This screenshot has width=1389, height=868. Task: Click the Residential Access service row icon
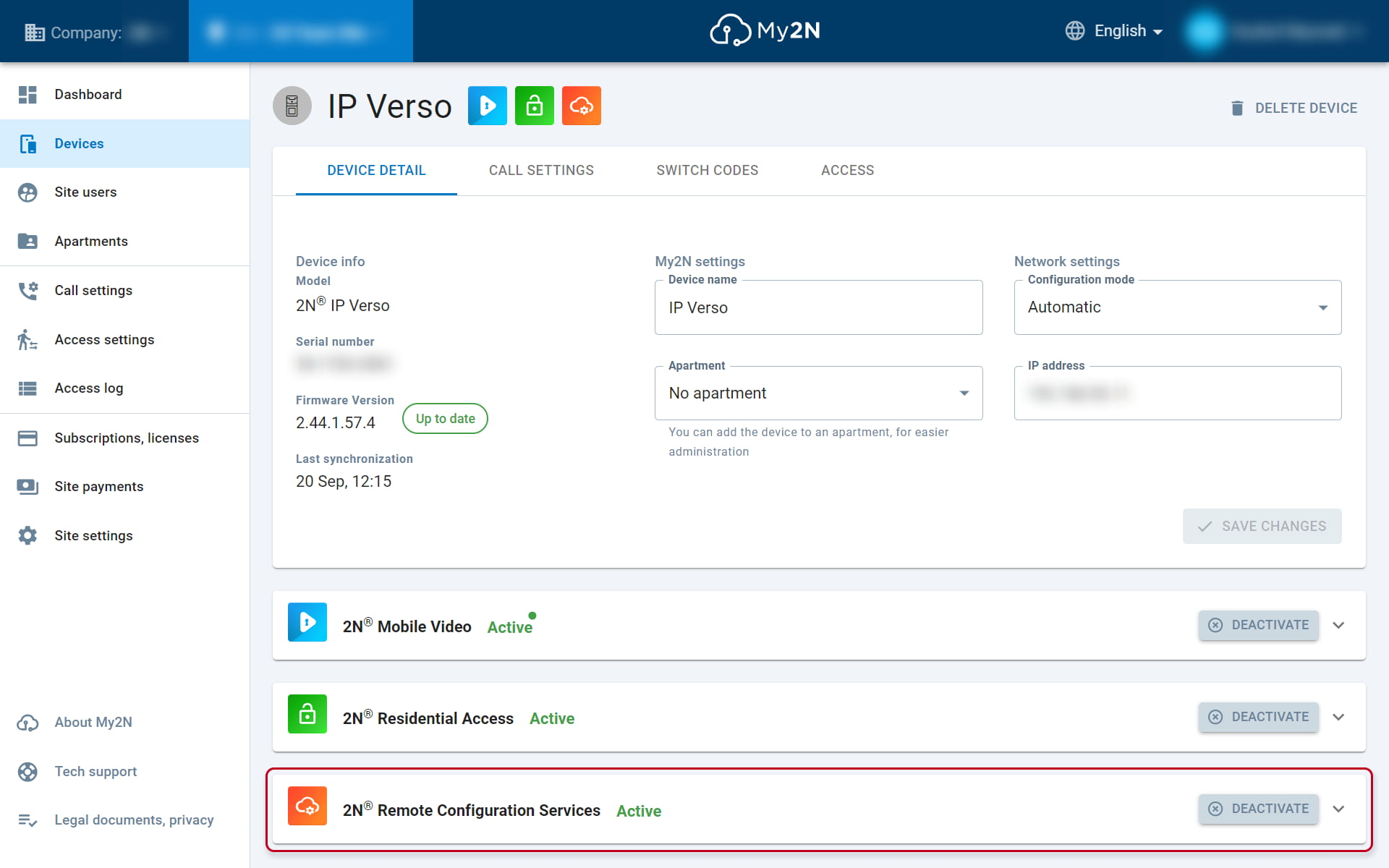click(307, 714)
